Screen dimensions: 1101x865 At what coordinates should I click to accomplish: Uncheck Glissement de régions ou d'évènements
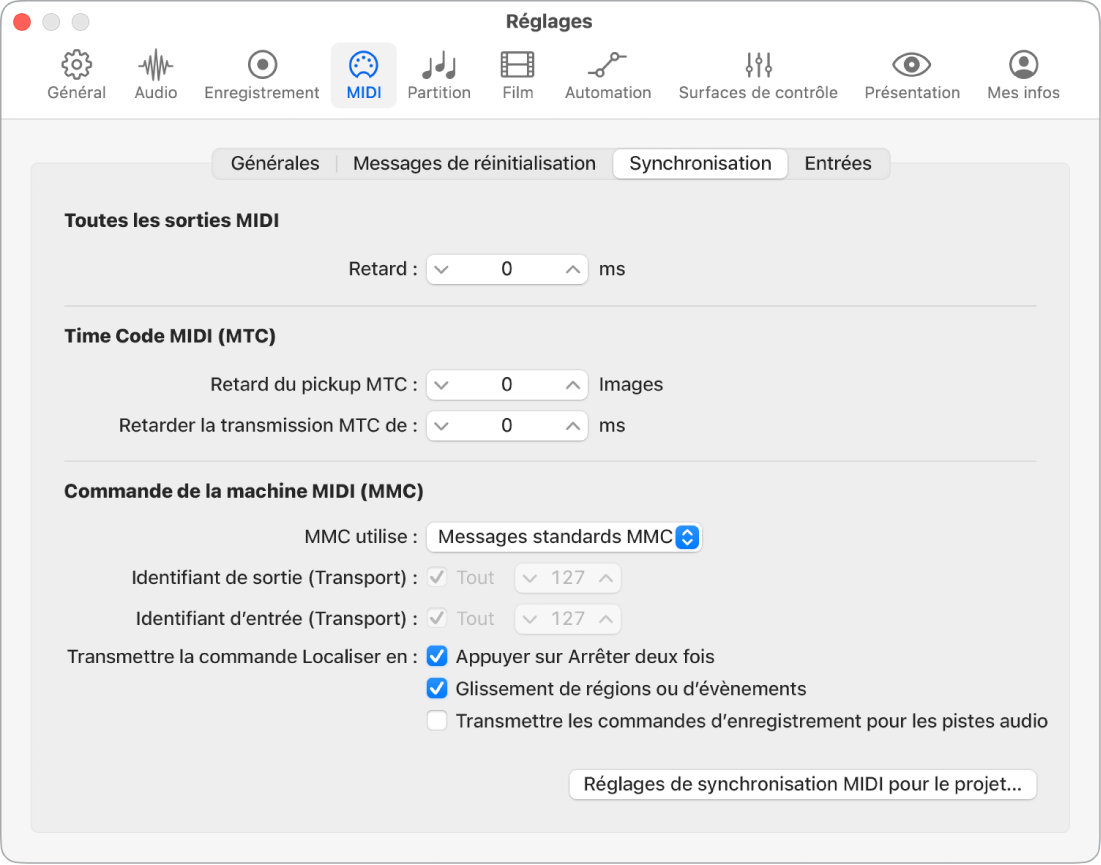[x=437, y=688]
